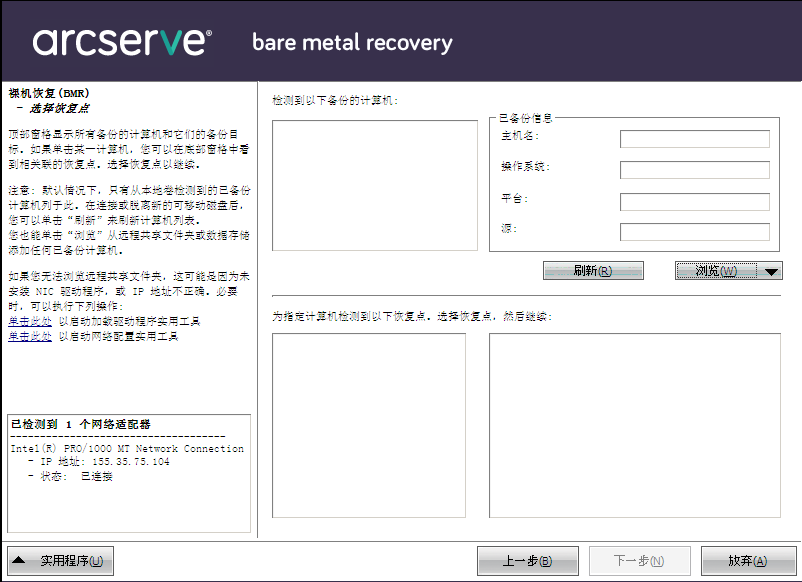
Task: Open the 实用程序(U) utilities menu
Action: (60, 561)
